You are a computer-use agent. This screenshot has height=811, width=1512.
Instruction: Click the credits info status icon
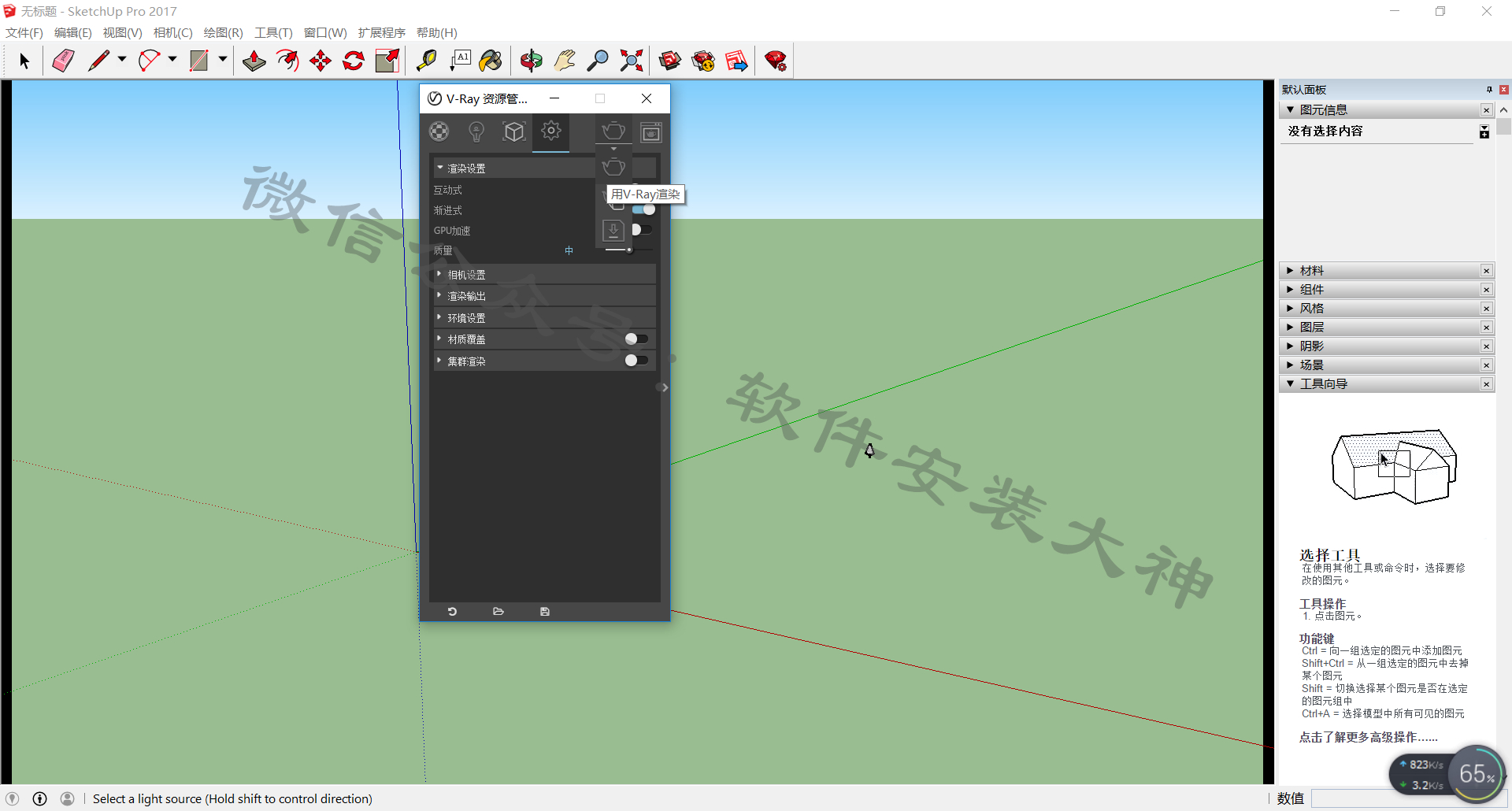(x=40, y=798)
